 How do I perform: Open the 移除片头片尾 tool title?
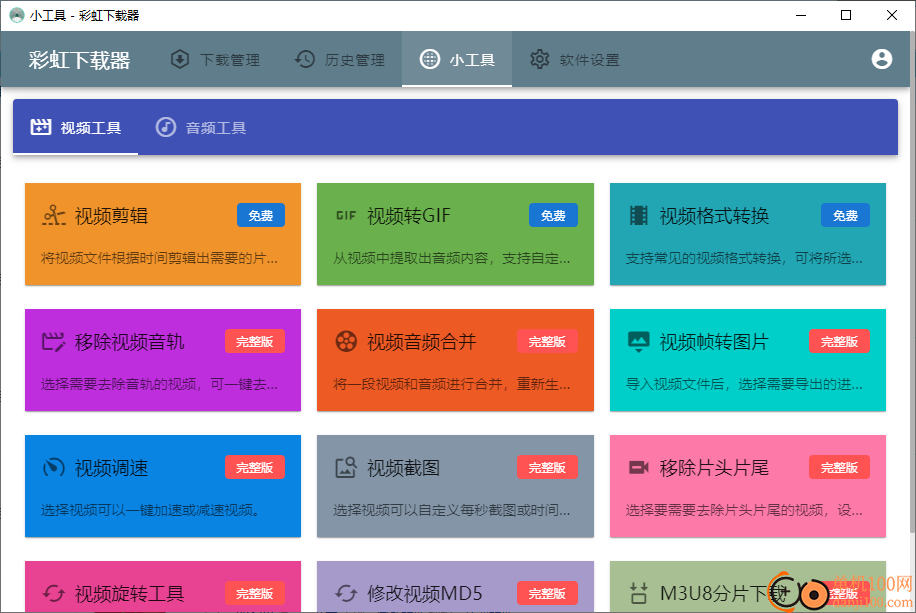pyautogui.click(x=714, y=468)
